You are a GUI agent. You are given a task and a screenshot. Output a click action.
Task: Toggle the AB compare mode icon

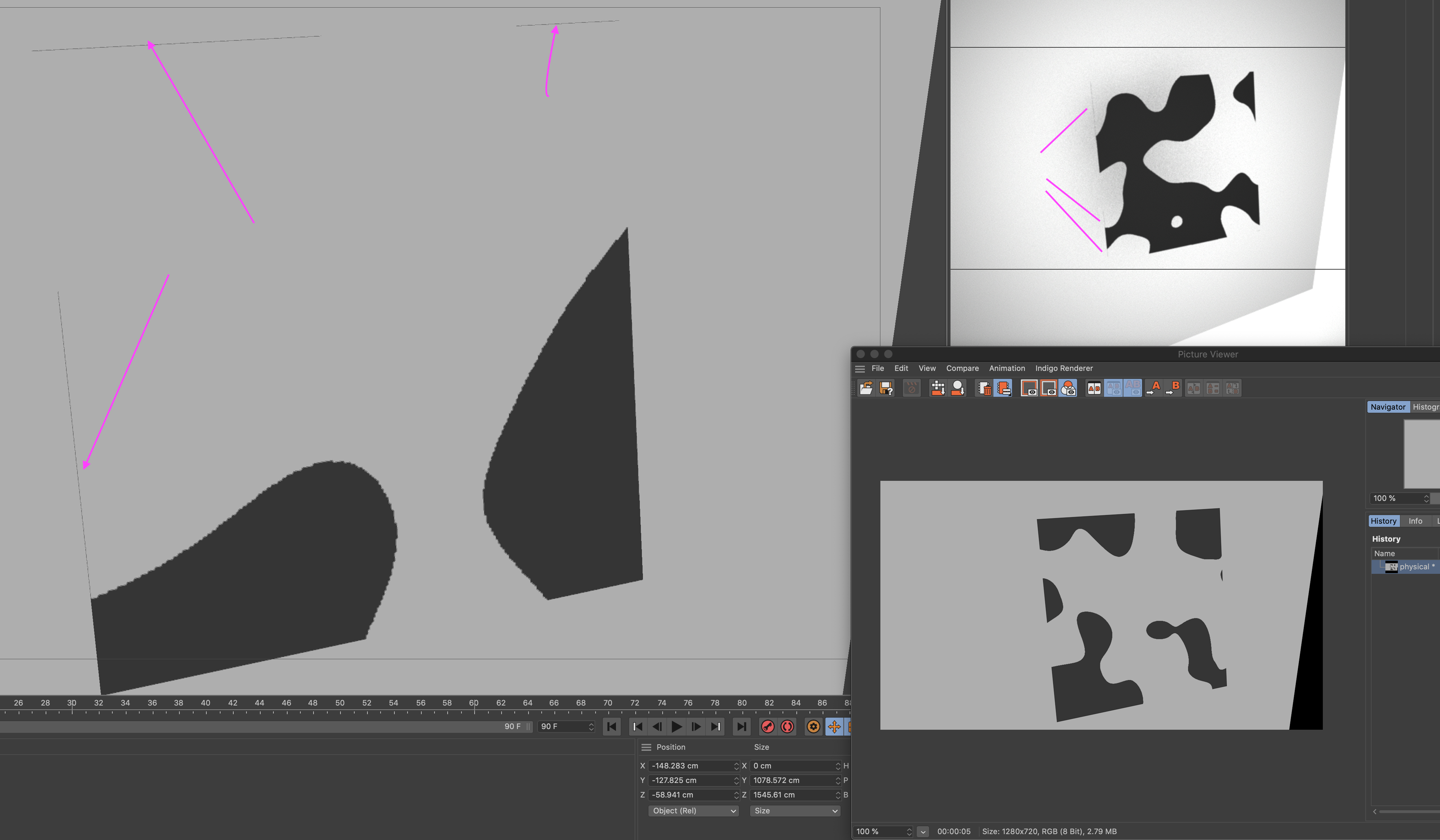(x=1094, y=389)
